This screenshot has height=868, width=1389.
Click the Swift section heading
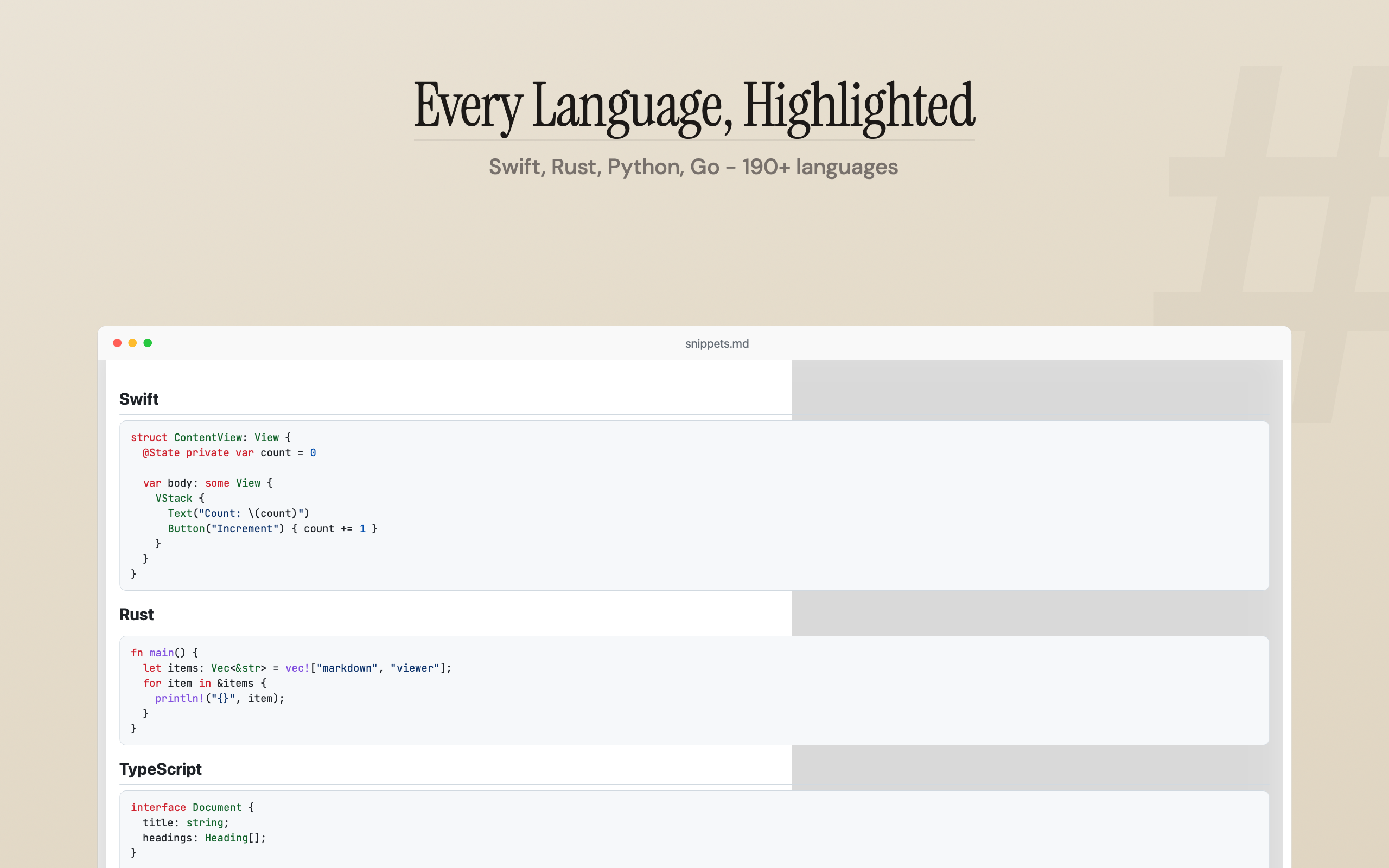click(139, 399)
